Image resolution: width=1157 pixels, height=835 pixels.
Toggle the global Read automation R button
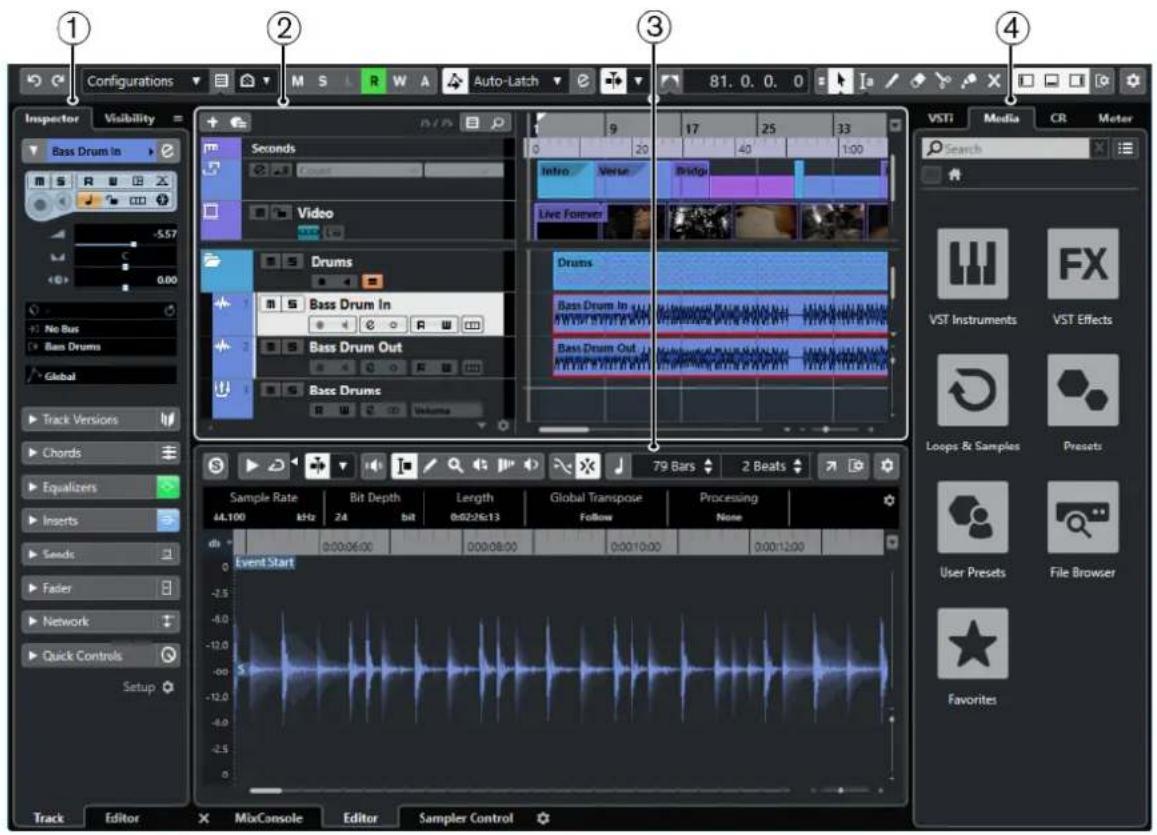click(x=374, y=81)
